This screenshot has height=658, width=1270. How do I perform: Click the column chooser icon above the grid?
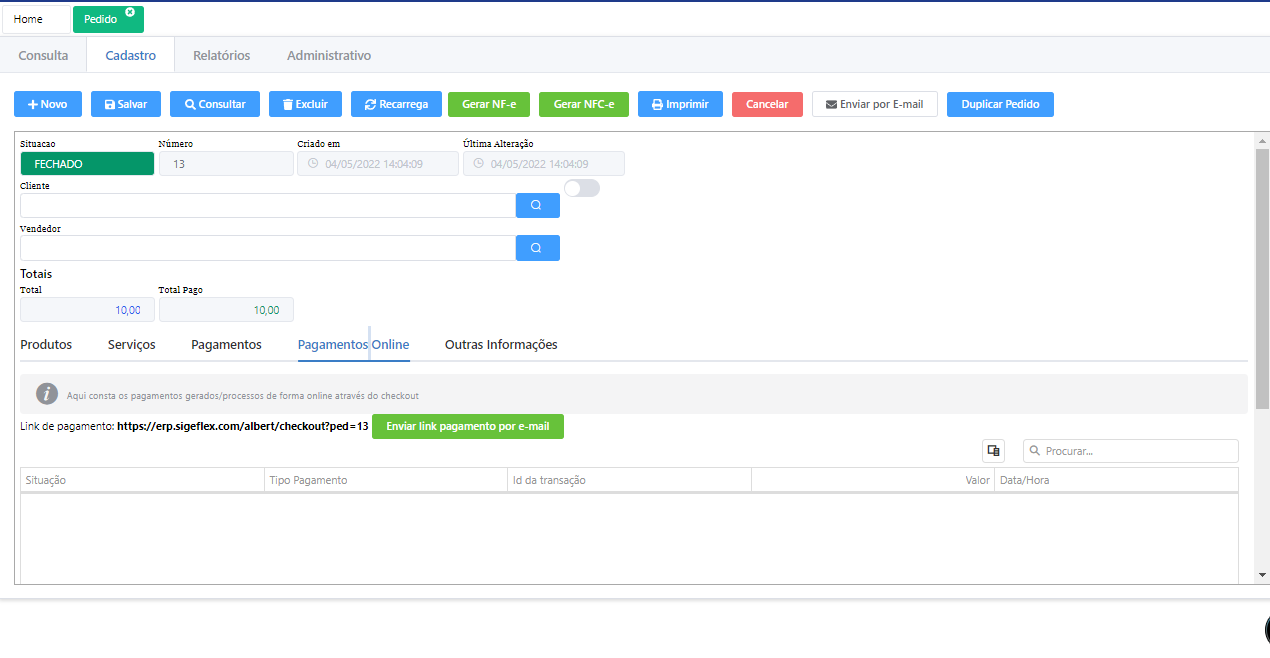[x=993, y=451]
